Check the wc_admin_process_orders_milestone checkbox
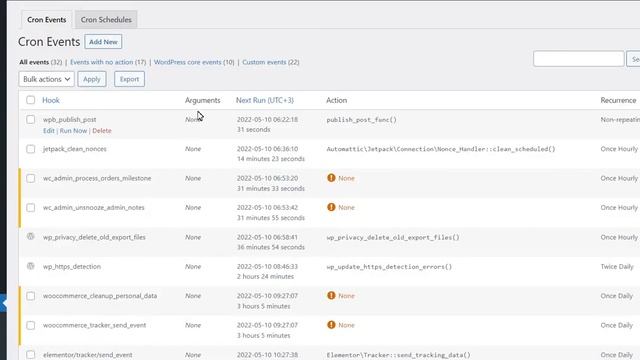The image size is (640, 360). [31, 178]
